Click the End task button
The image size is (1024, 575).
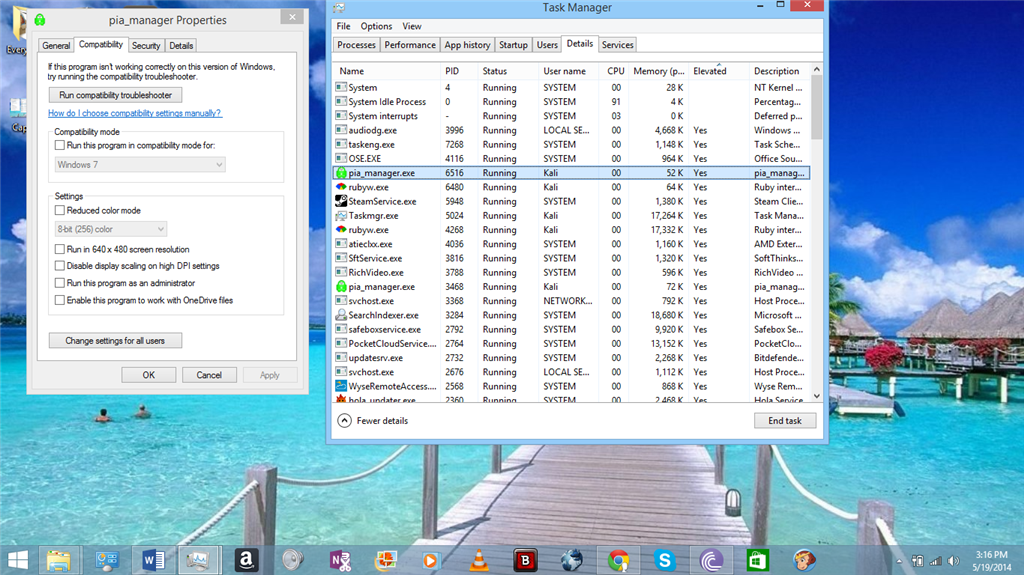coord(784,421)
